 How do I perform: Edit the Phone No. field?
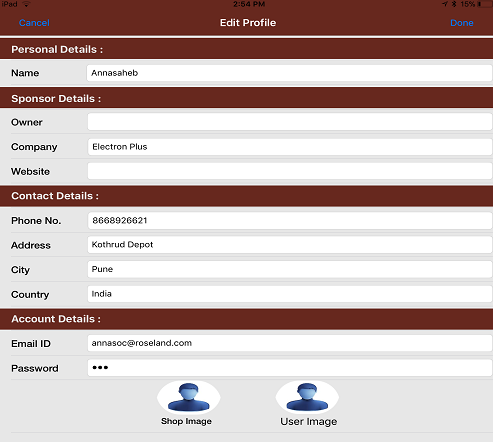[x=290, y=220]
